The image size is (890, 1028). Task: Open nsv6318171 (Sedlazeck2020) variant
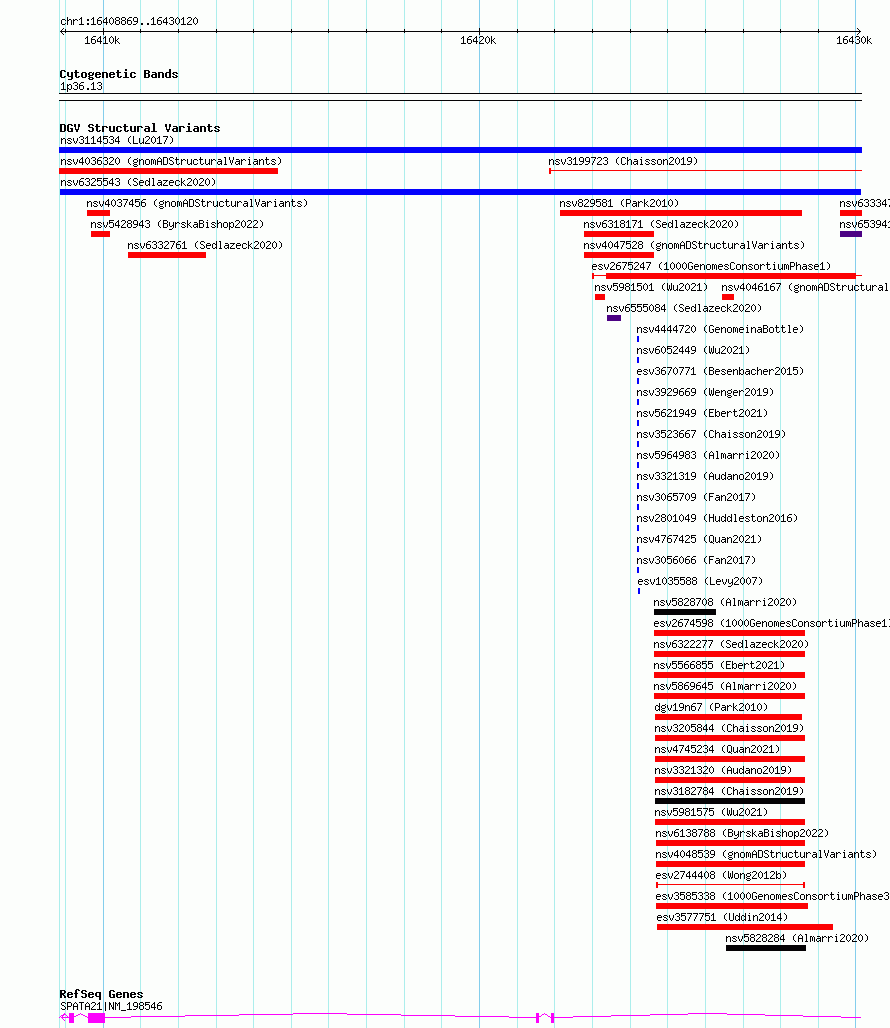[x=661, y=224]
